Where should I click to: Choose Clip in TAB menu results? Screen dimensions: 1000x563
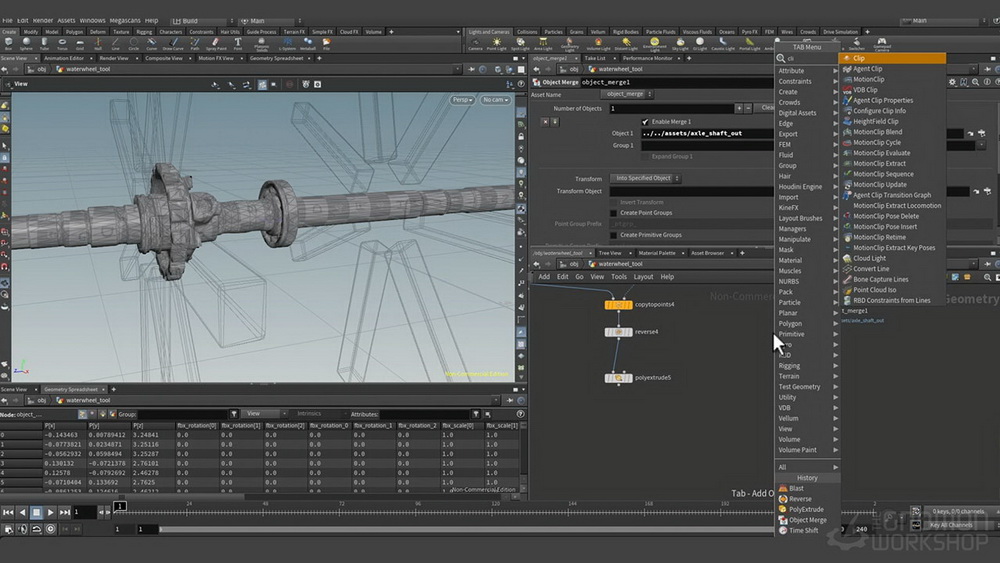pos(892,58)
